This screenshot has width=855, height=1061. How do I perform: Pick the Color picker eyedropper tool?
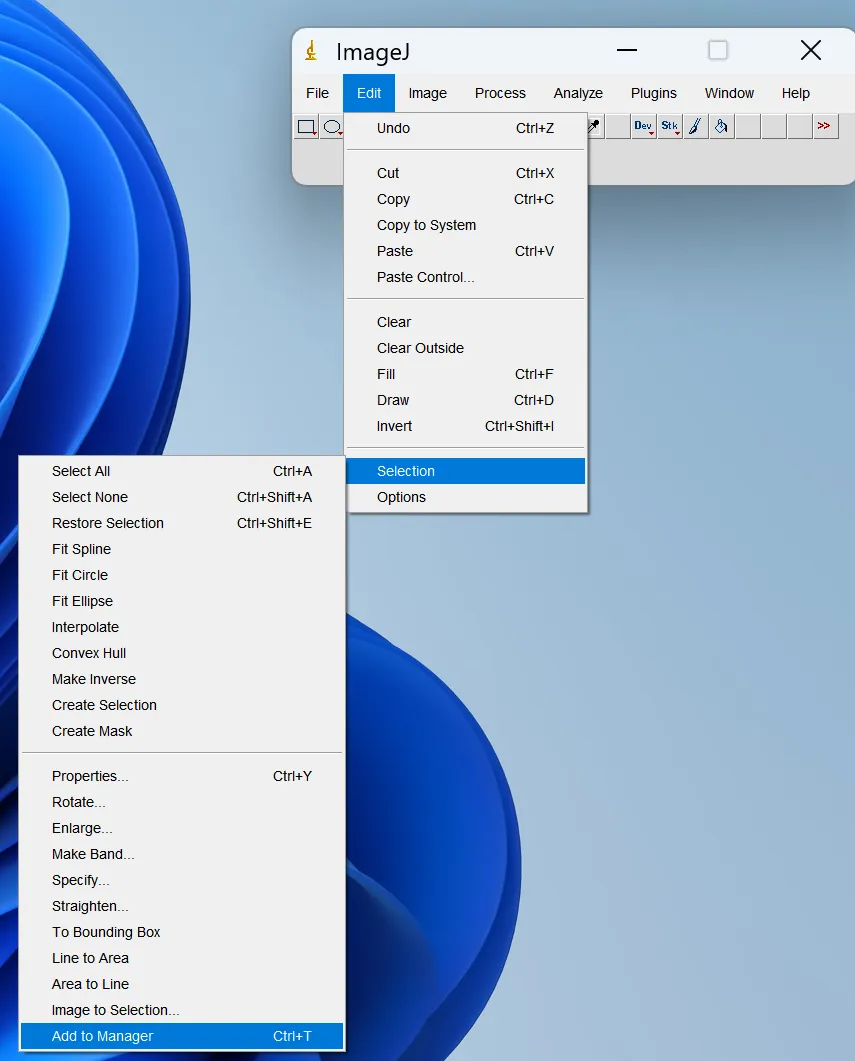(593, 127)
